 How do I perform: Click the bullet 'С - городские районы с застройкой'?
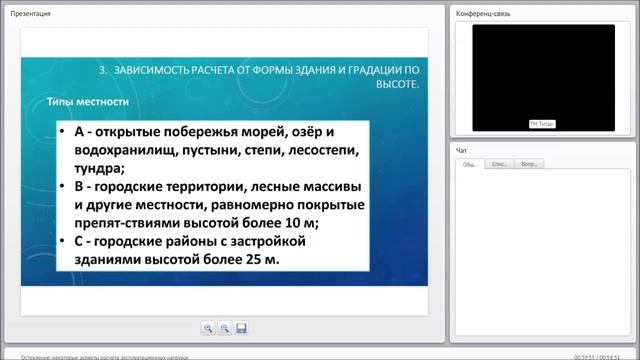[190, 250]
